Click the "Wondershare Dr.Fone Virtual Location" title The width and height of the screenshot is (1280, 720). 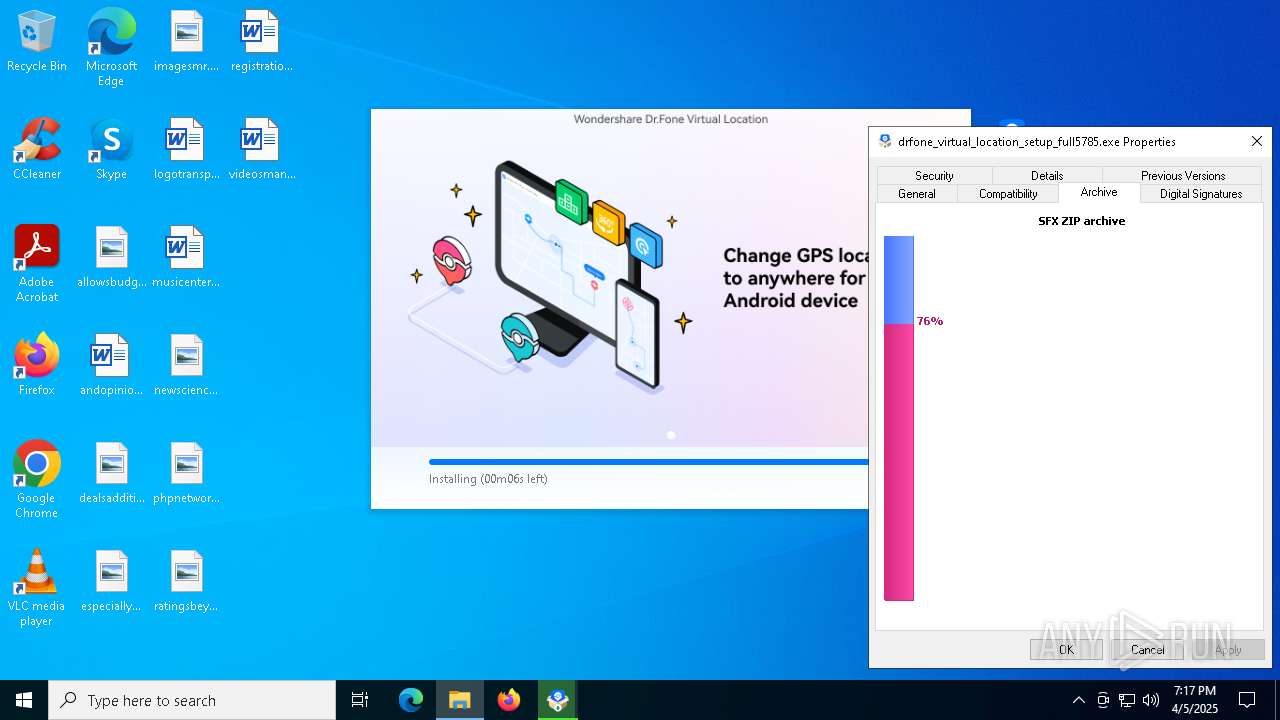click(671, 119)
